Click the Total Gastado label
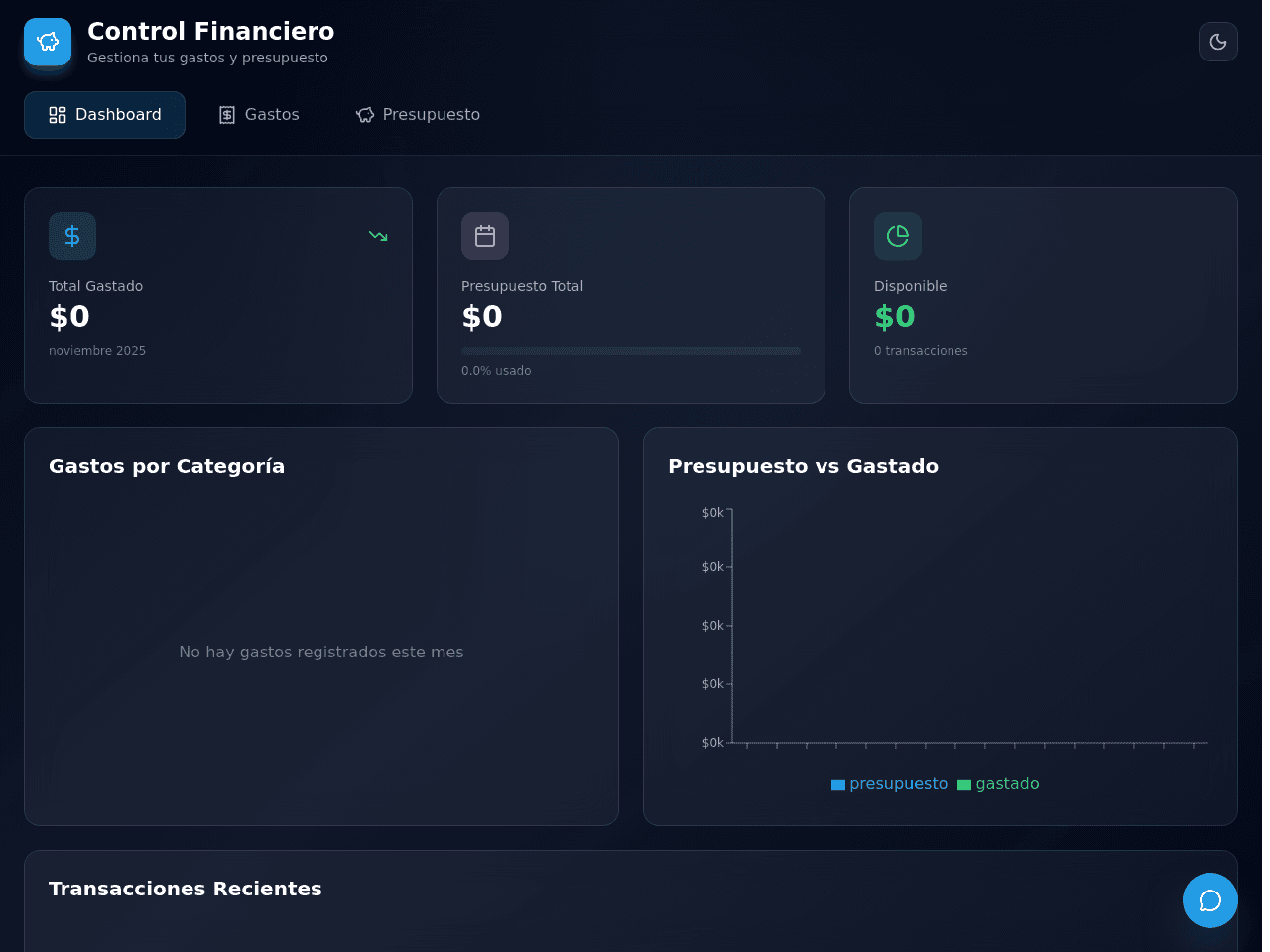Screen dimensions: 1270x952 click(95, 286)
